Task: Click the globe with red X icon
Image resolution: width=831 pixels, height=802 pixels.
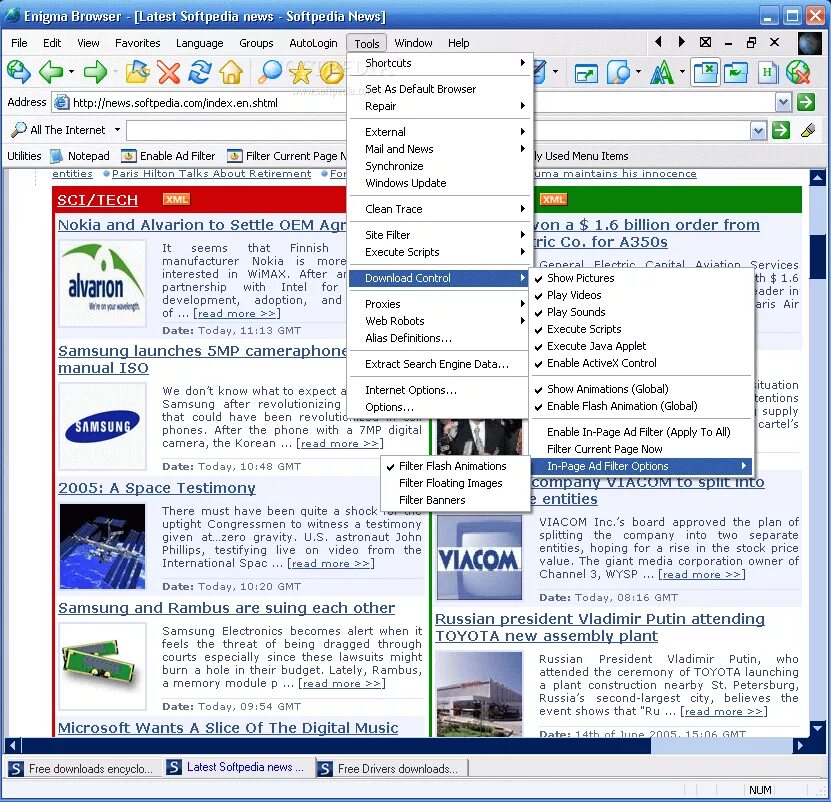Action: tap(798, 72)
